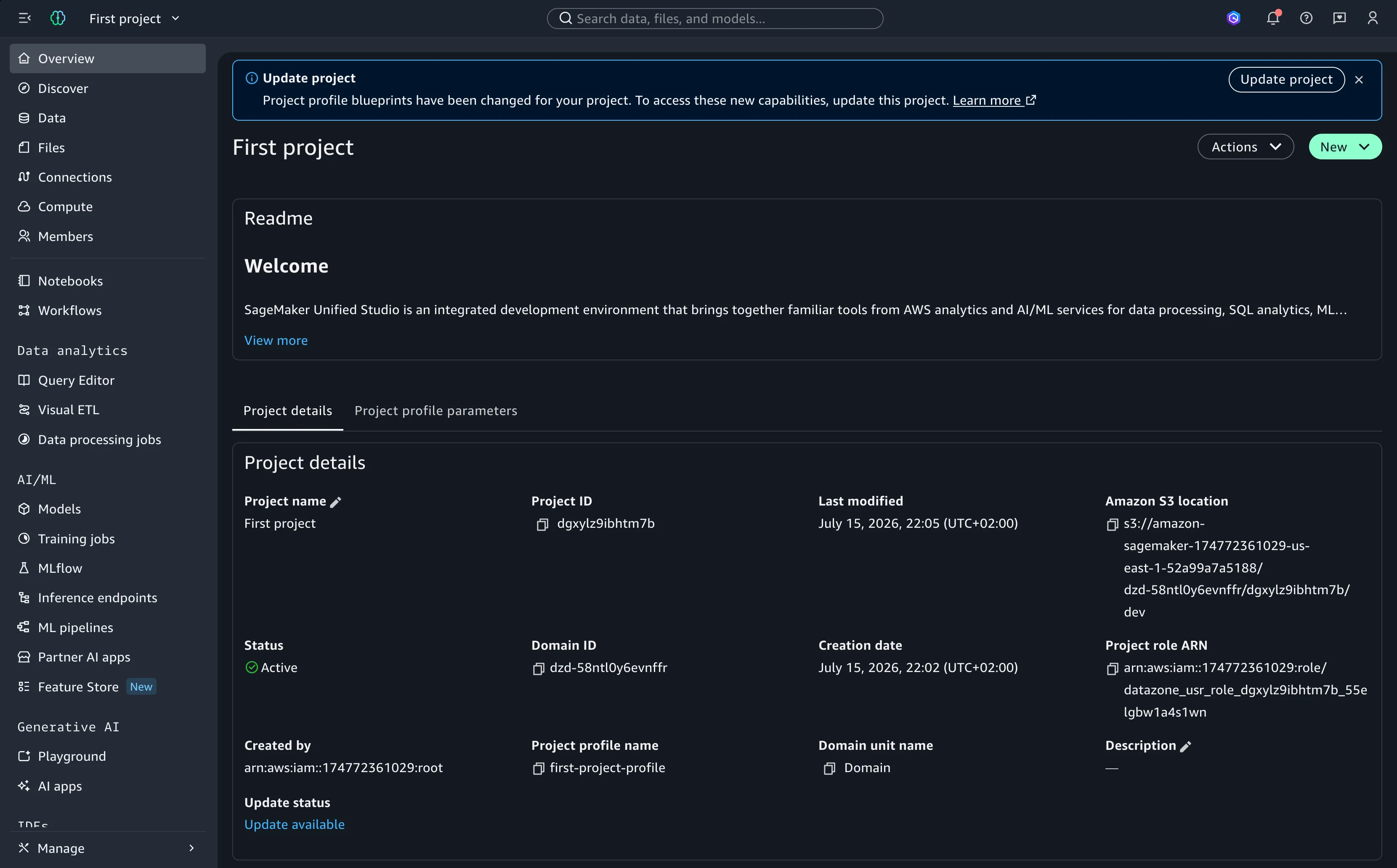1397x868 pixels.
Task: Open Feature Store in the sidebar
Action: [x=107, y=687]
